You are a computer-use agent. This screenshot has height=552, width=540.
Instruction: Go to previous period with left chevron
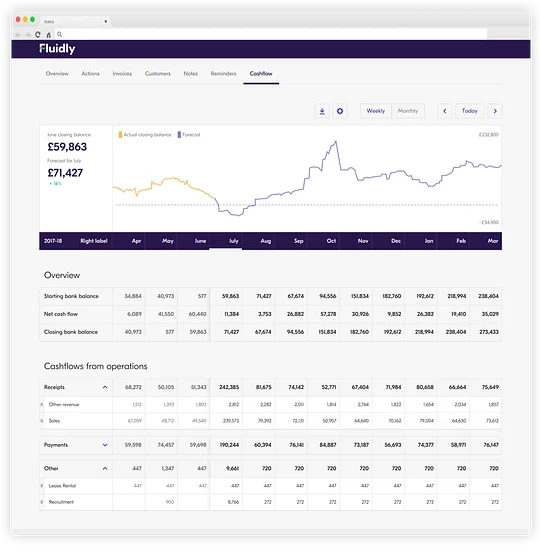pyautogui.click(x=445, y=111)
